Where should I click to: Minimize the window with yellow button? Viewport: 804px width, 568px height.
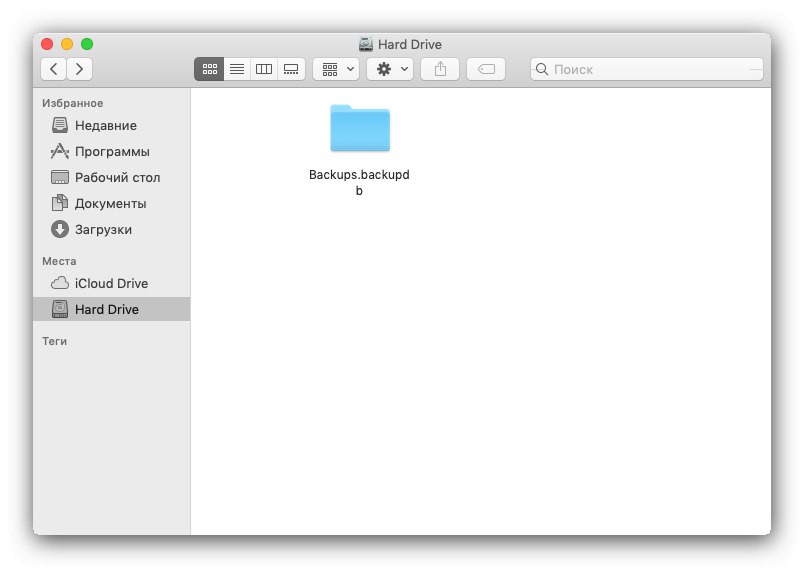(x=67, y=44)
